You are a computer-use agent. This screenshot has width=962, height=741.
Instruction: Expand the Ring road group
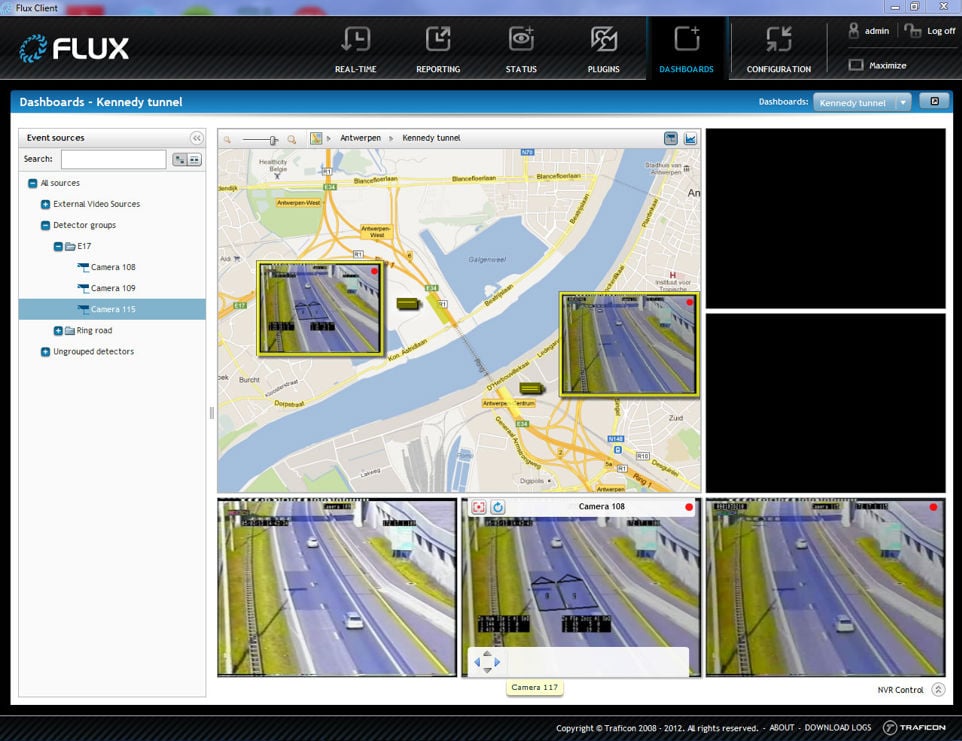coord(58,330)
